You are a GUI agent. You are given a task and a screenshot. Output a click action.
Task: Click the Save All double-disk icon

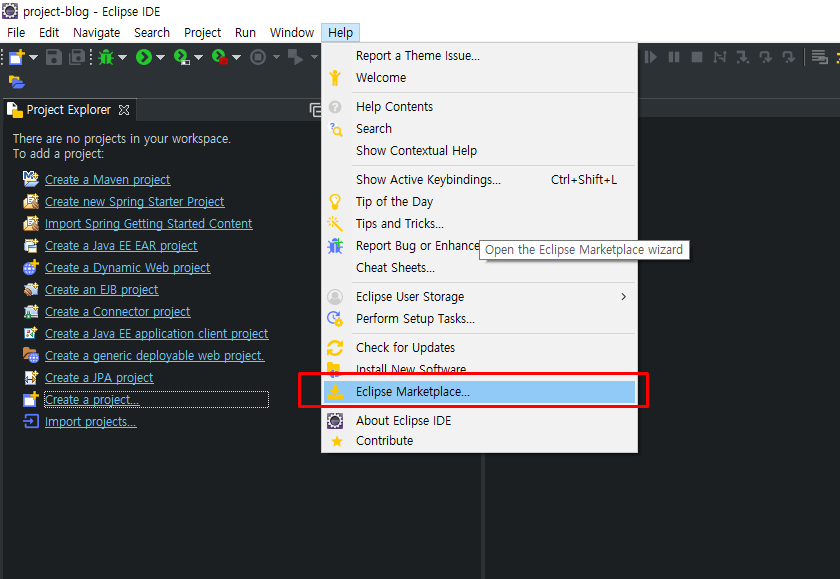[x=77, y=57]
